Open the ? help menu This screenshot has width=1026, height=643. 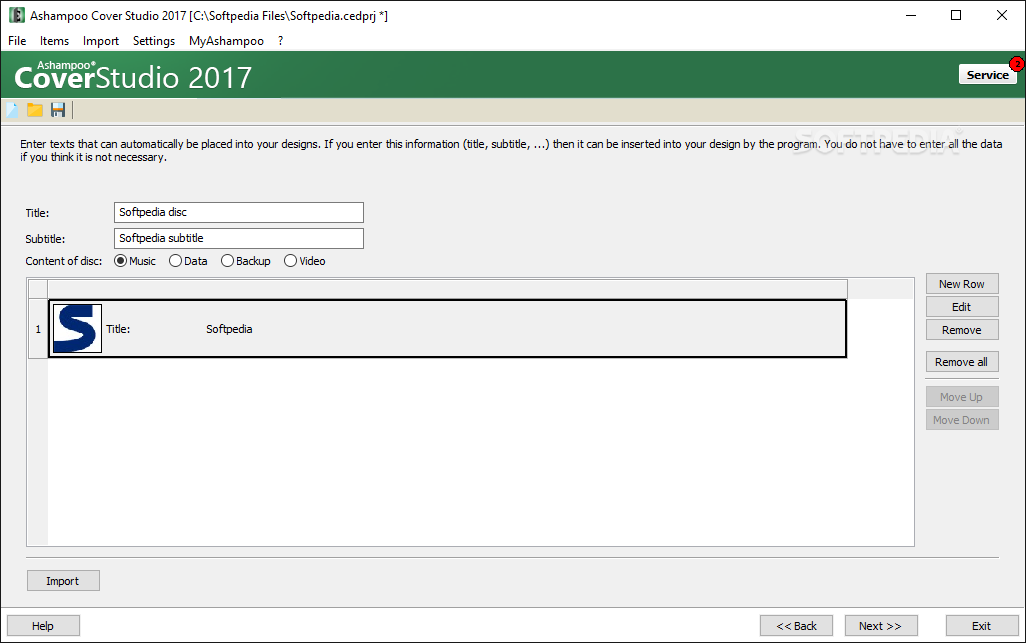[281, 41]
